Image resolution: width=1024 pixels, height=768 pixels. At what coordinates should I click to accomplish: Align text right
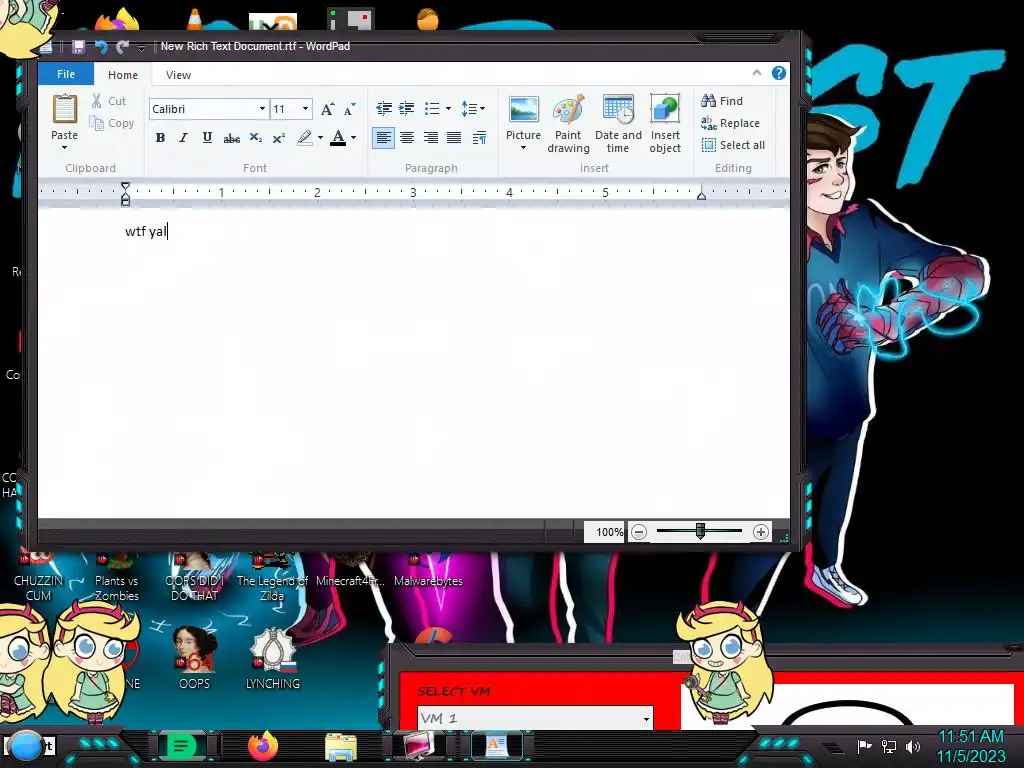[x=430, y=138]
